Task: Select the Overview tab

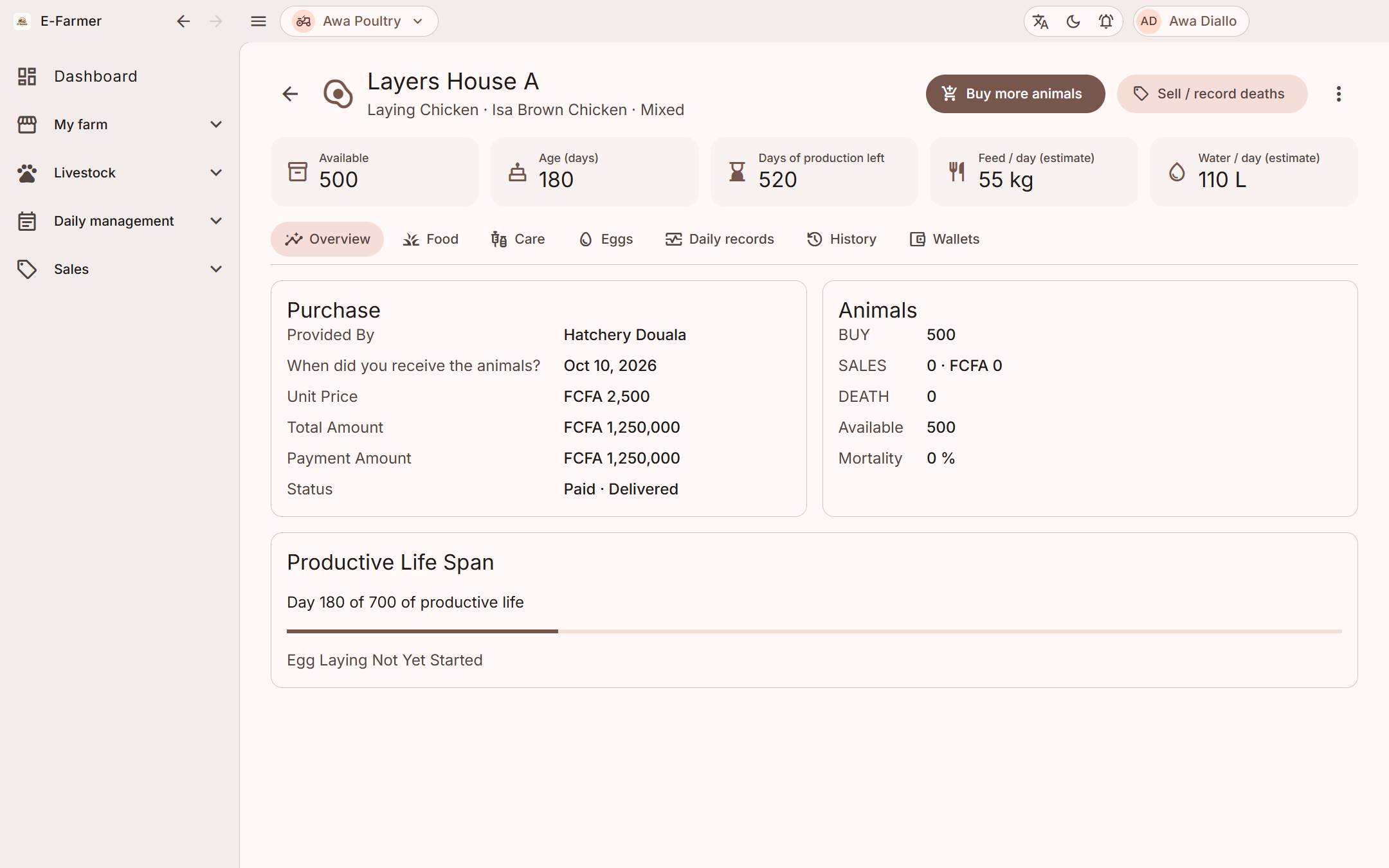Action: [x=327, y=239]
